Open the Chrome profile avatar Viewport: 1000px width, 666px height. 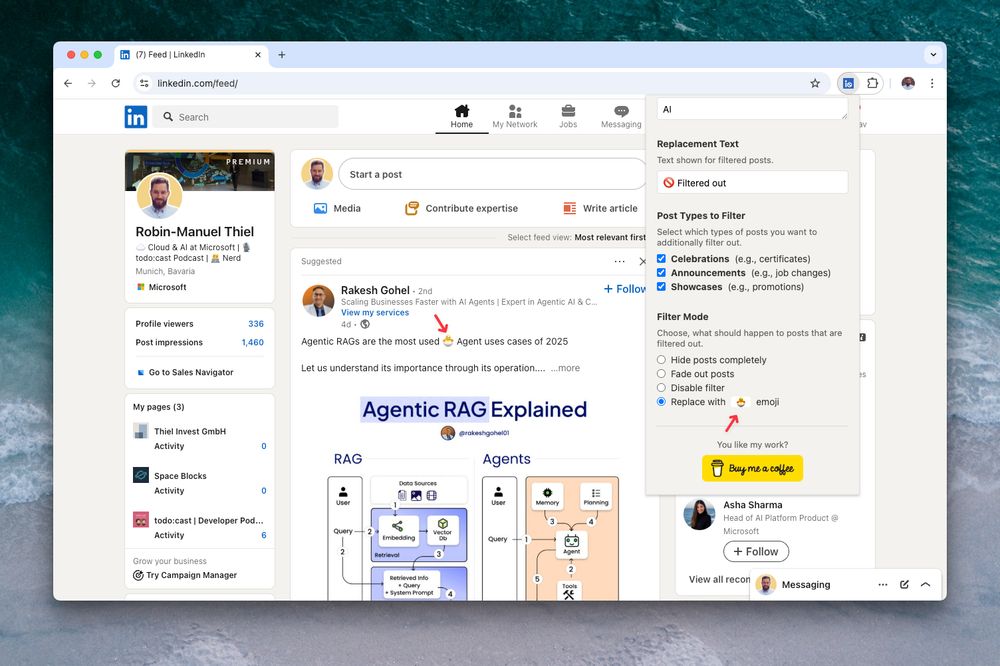(x=908, y=83)
